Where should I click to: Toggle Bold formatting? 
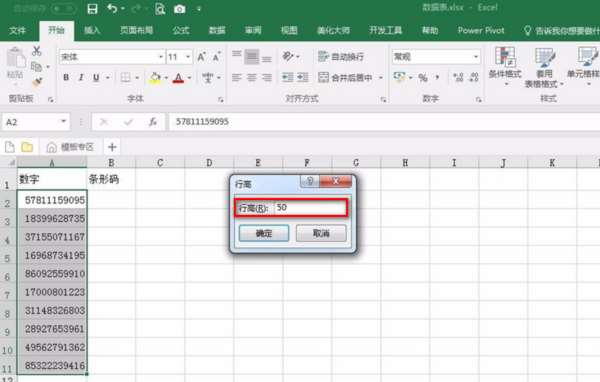pos(66,78)
